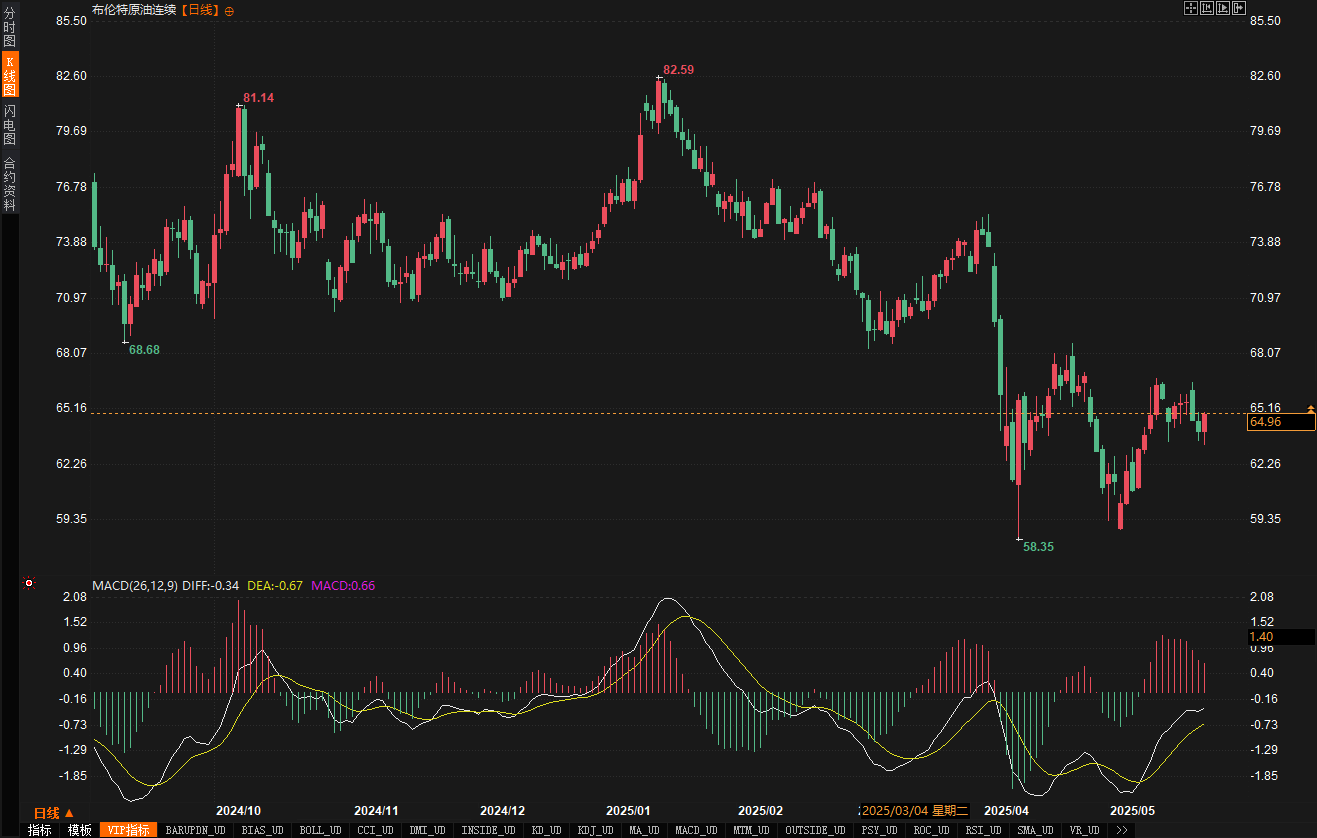Choose the BOLL_UD indicator
The width and height of the screenshot is (1317, 838).
(x=320, y=830)
